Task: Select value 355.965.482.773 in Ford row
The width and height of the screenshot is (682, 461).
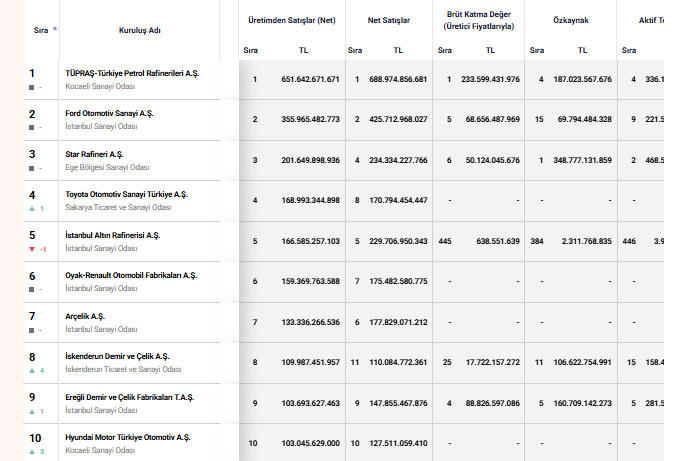Action: [x=310, y=119]
